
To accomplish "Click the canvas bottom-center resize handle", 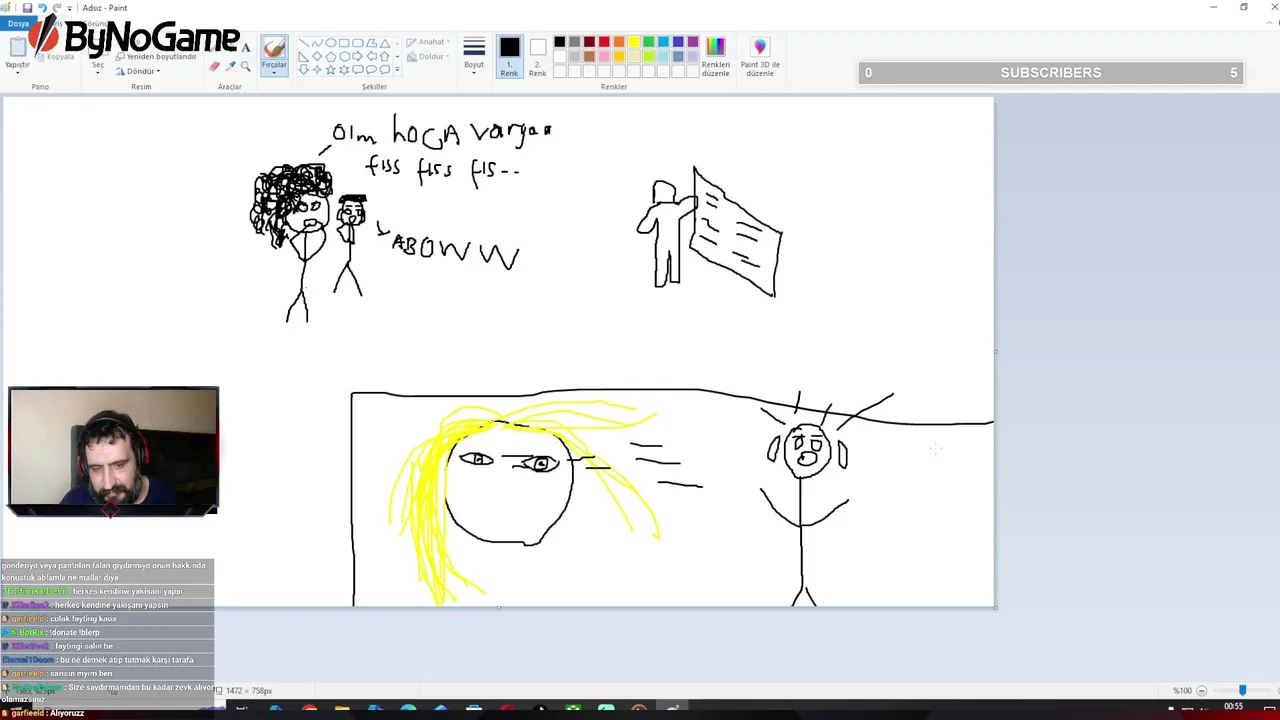I will click(498, 608).
